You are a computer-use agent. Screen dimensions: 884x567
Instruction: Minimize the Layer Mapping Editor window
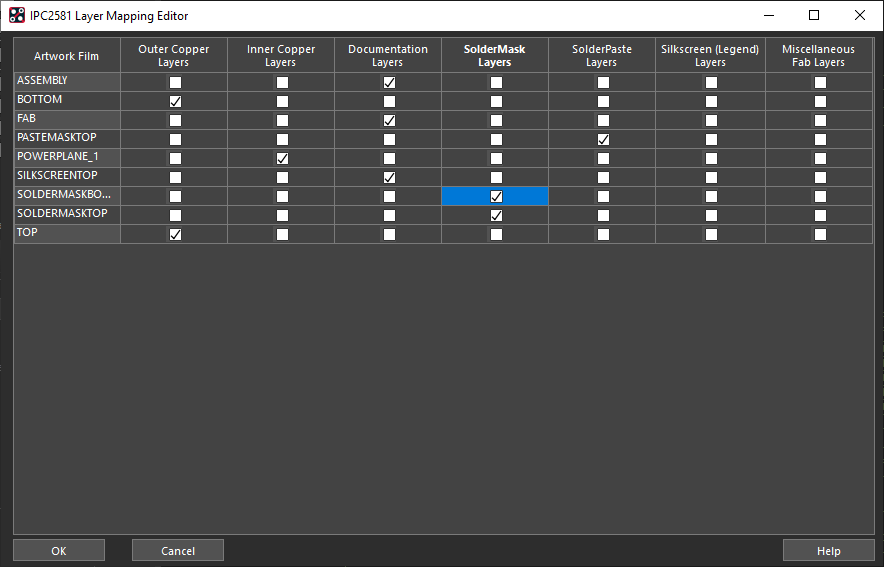[x=768, y=15]
